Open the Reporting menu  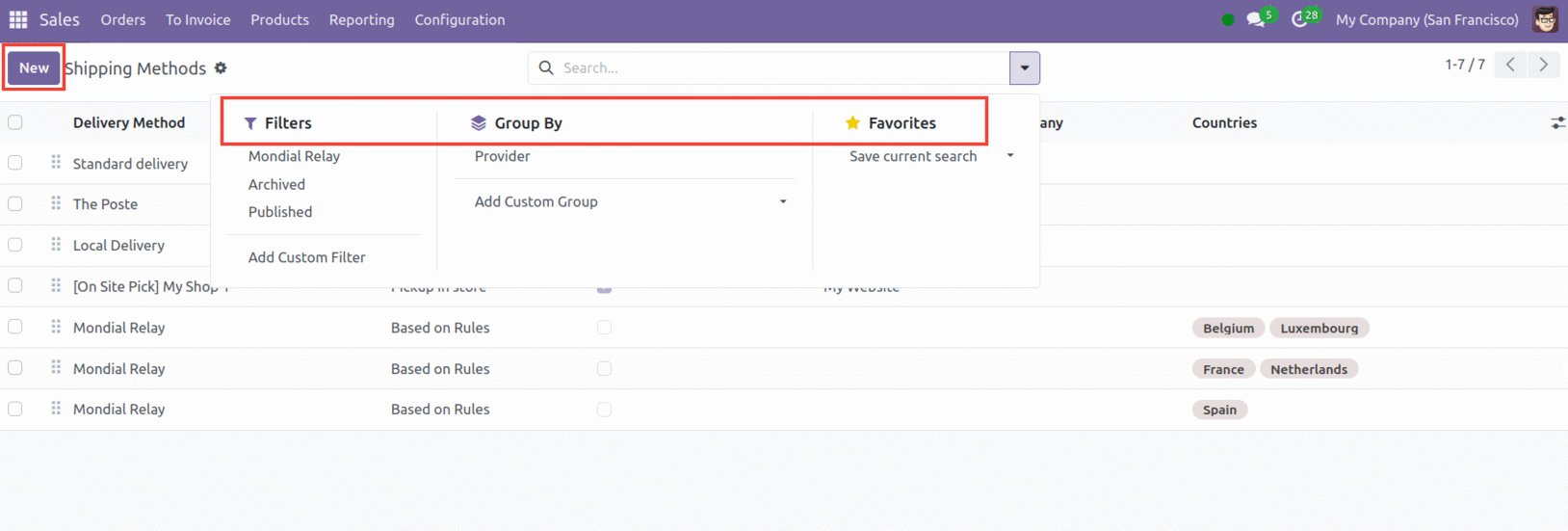(361, 19)
